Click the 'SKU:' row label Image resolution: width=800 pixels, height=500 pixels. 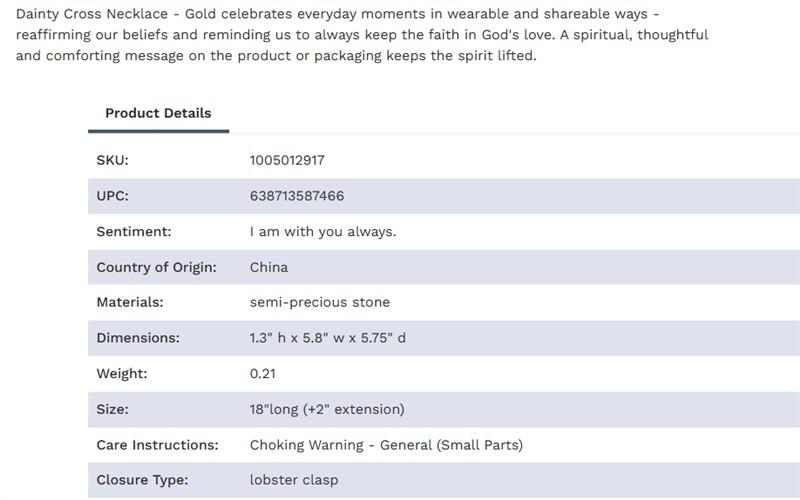(113, 160)
